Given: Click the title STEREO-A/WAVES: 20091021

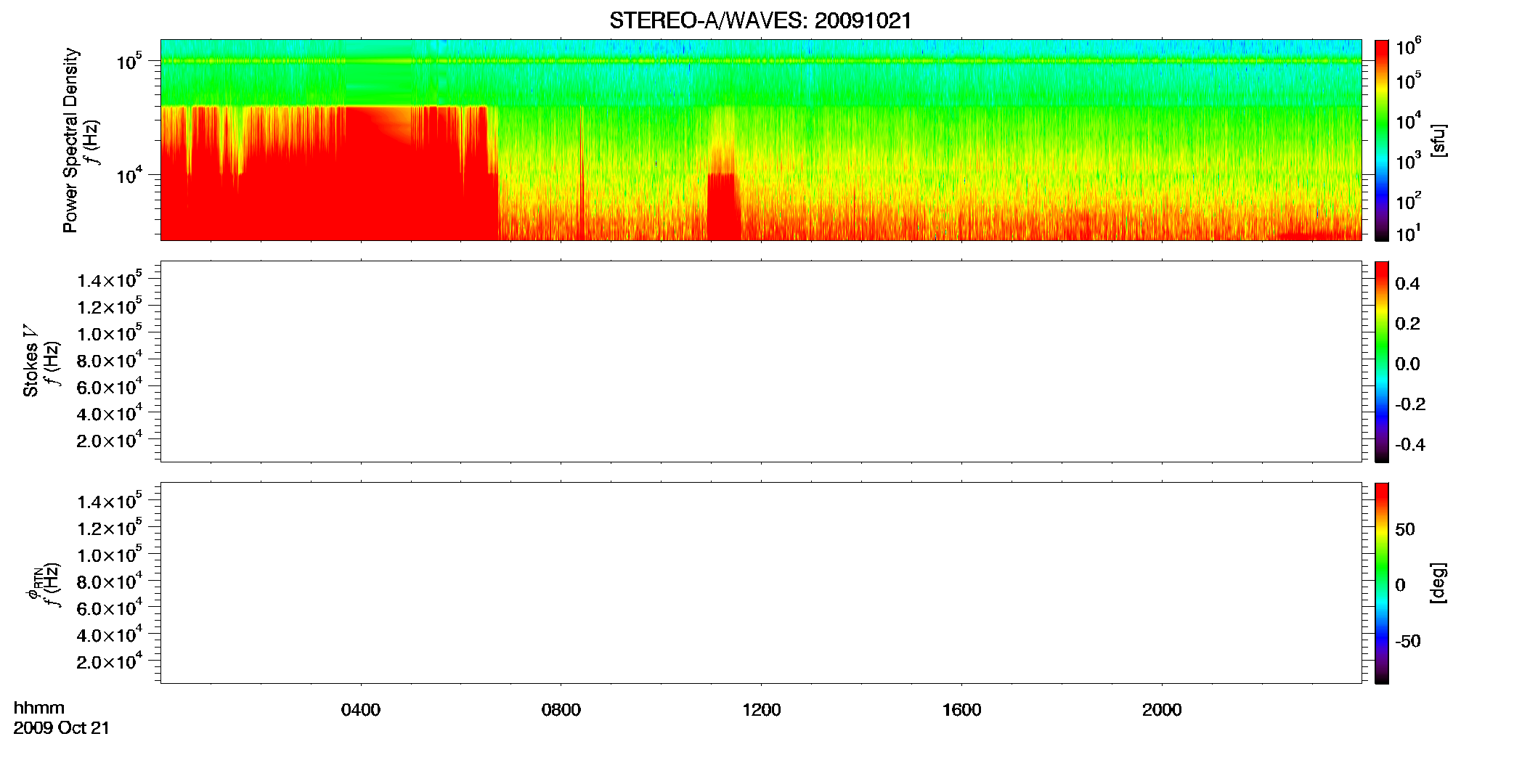Looking at the screenshot, I should [760, 20].
